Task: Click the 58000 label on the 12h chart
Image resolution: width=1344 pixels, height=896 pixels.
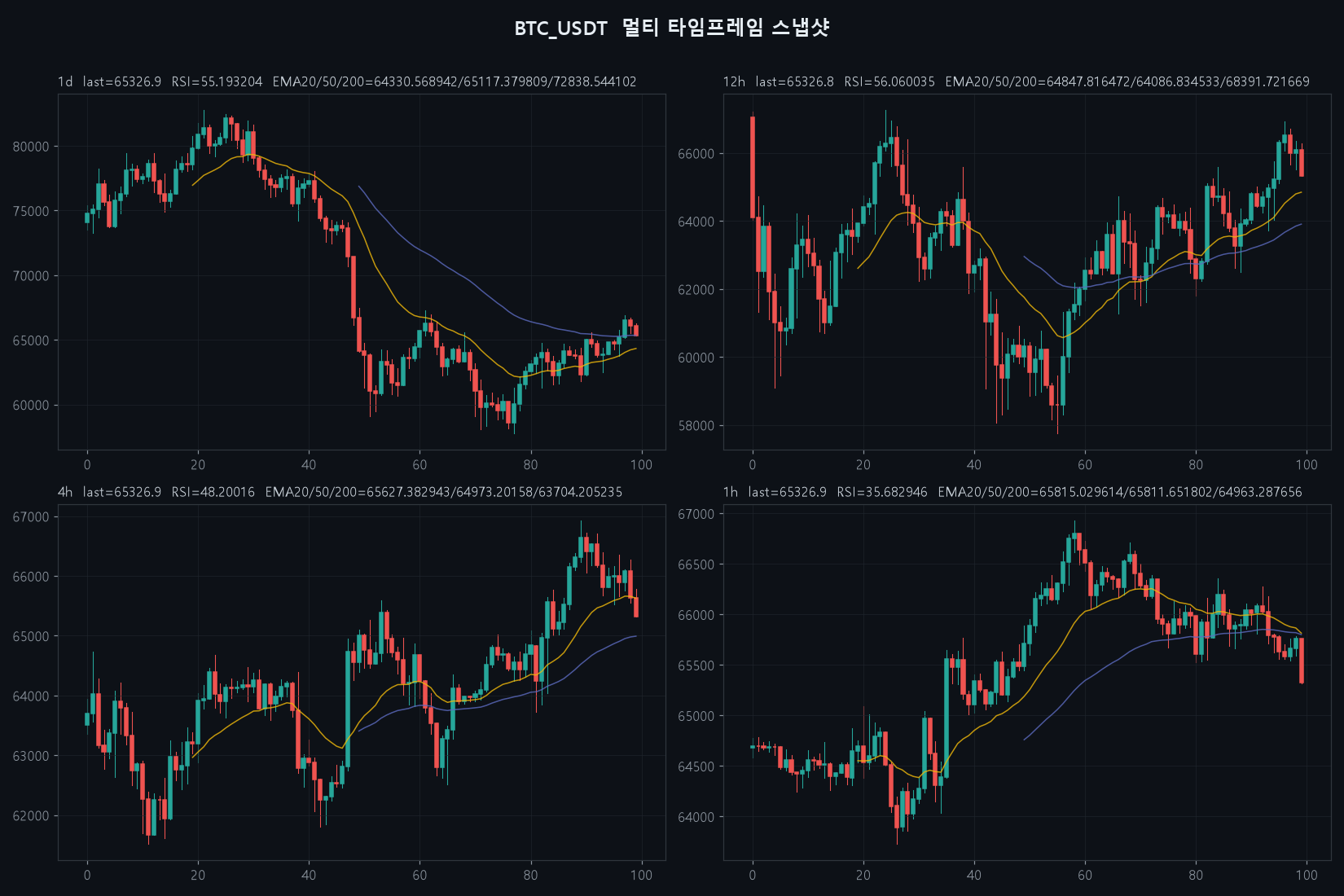Action: click(x=696, y=426)
